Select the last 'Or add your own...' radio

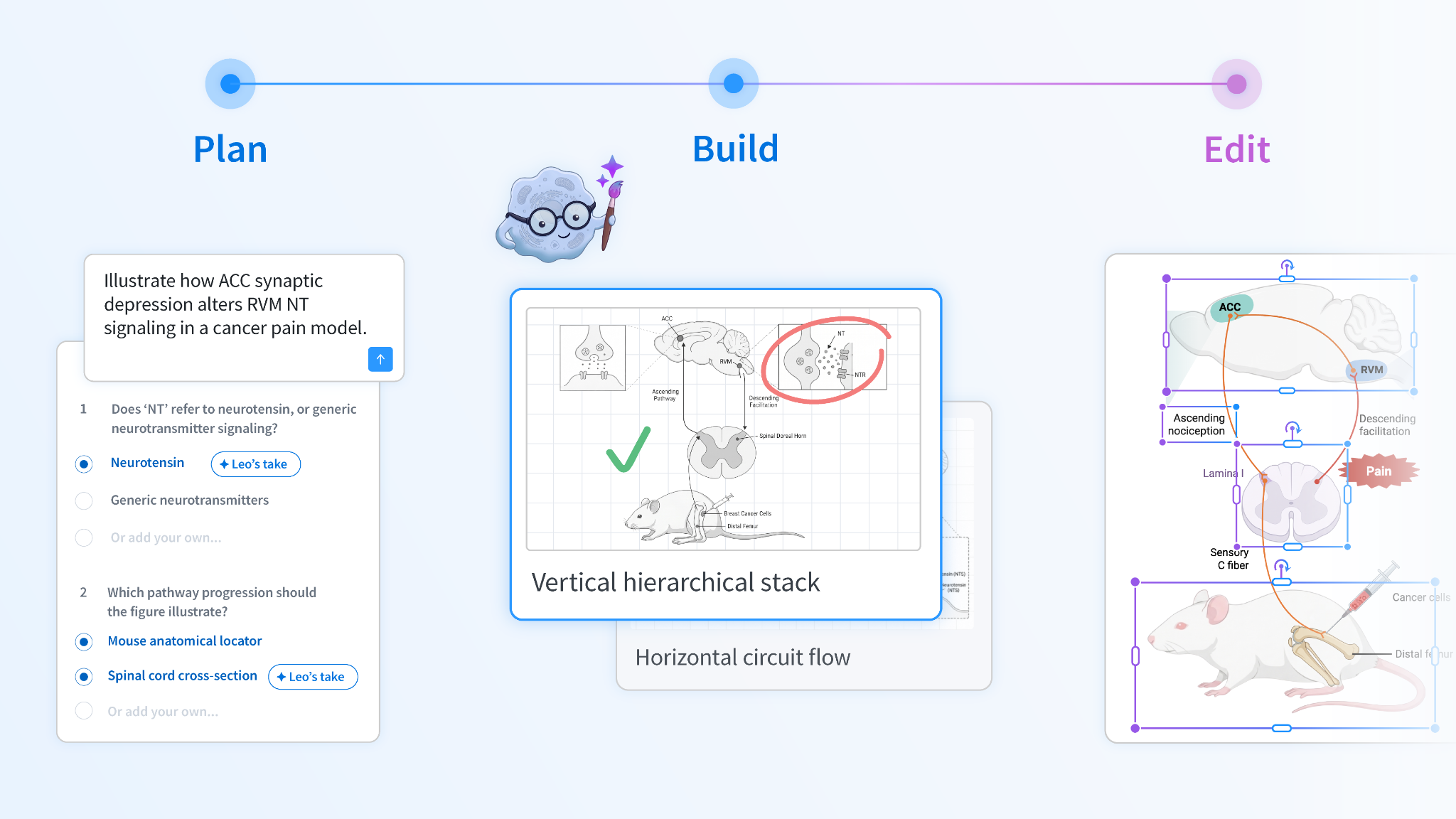click(84, 711)
